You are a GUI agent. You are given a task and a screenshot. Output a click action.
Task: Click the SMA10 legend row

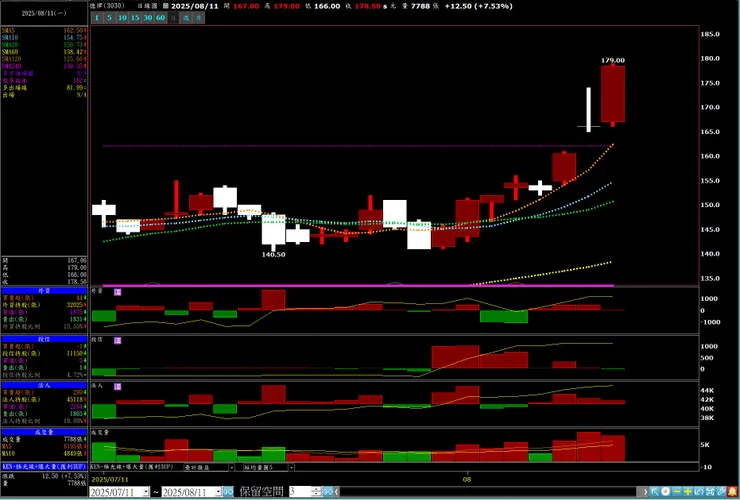pos(43,37)
